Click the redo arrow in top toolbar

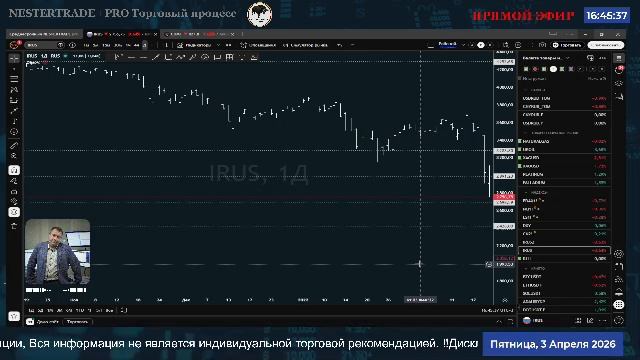coord(352,45)
